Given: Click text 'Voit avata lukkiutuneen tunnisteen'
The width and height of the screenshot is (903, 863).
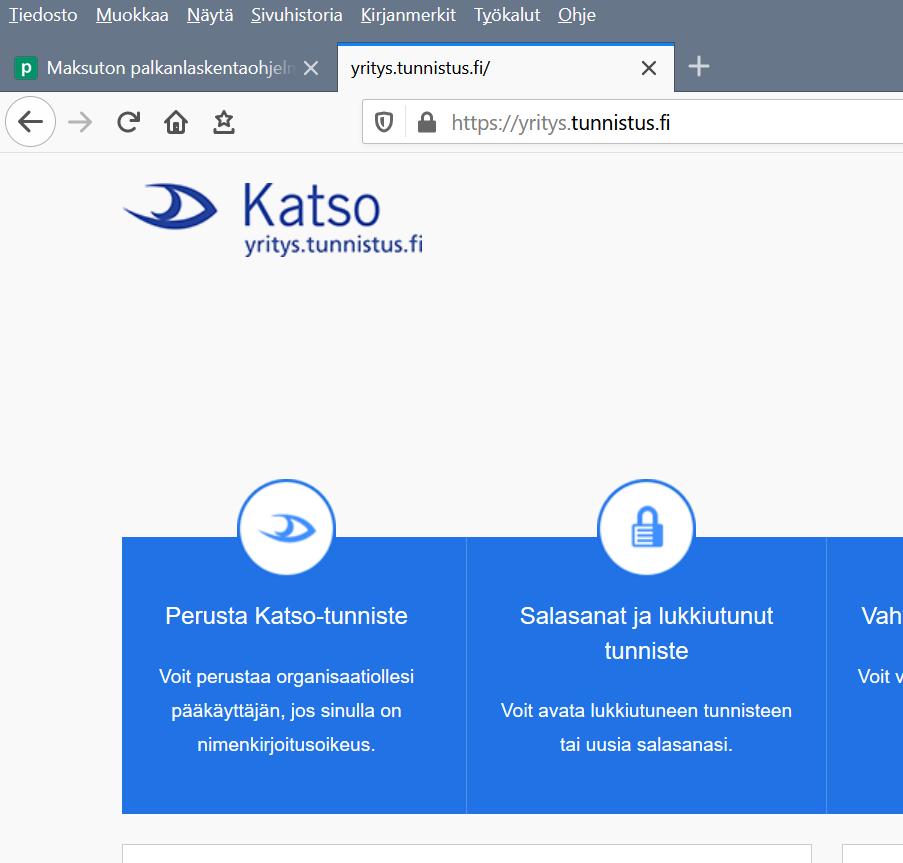Looking at the screenshot, I should click(646, 710).
